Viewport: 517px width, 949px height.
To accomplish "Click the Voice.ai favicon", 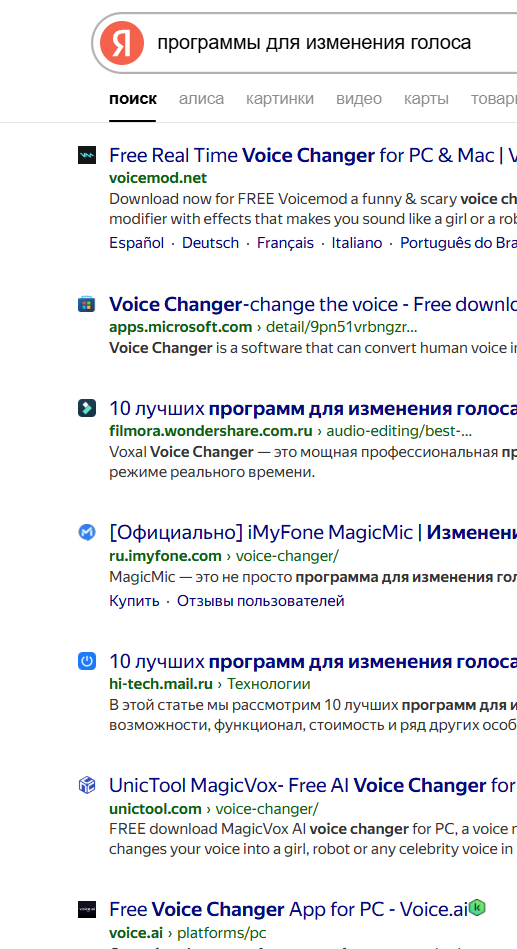I will (x=87, y=909).
